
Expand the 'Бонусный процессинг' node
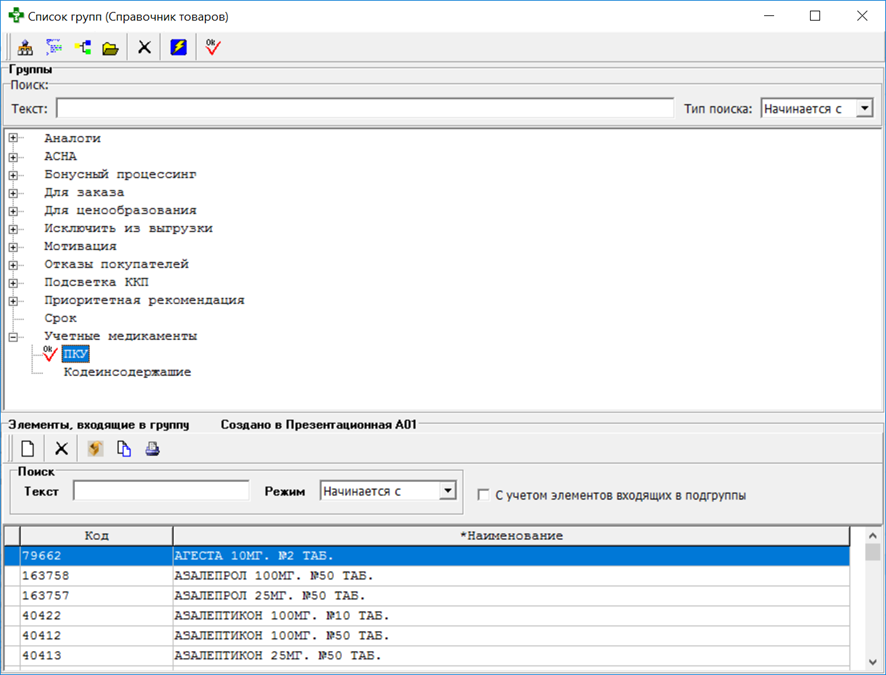pos(13,175)
